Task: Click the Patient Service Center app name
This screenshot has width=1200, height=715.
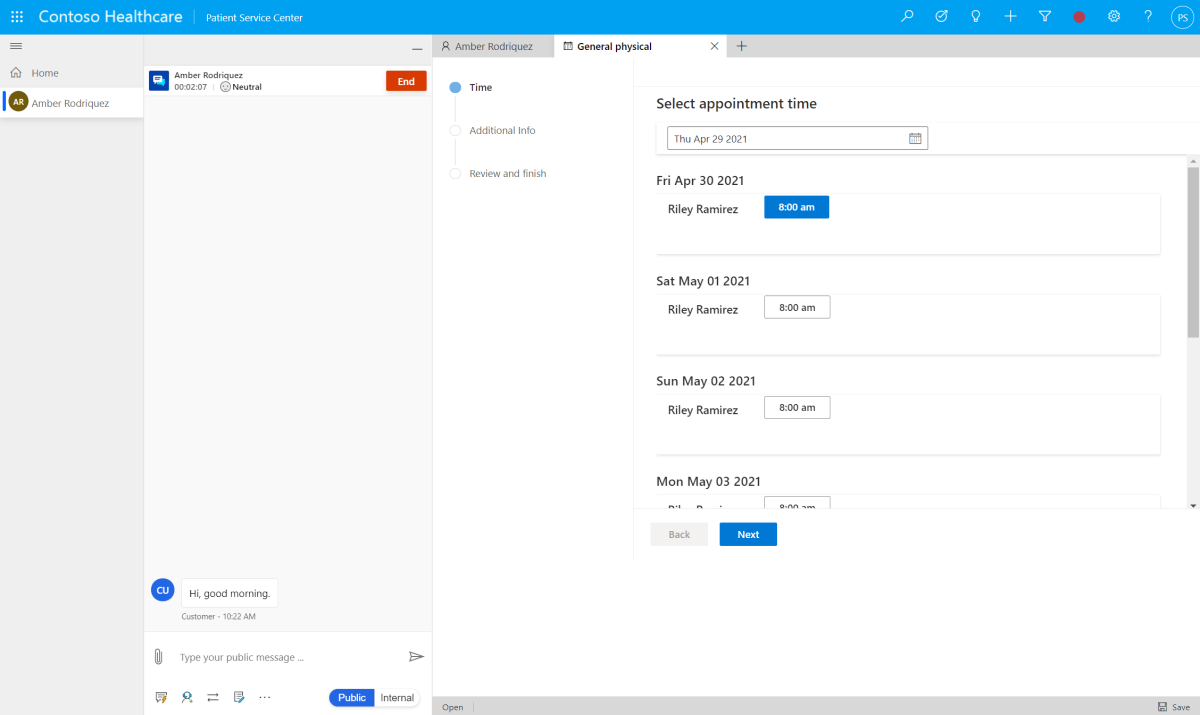Action: point(254,18)
